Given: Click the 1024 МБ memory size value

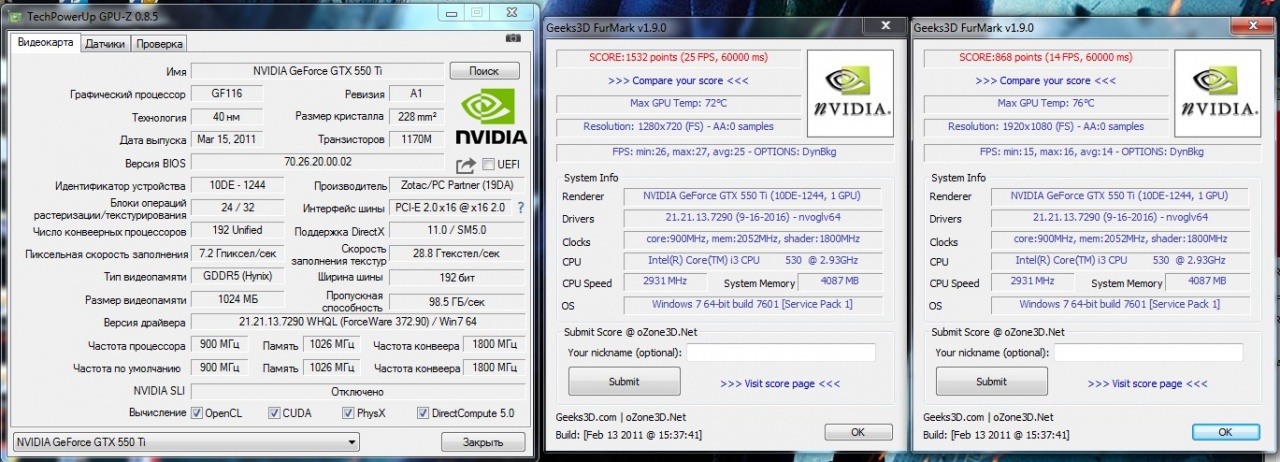Looking at the screenshot, I should [237, 300].
